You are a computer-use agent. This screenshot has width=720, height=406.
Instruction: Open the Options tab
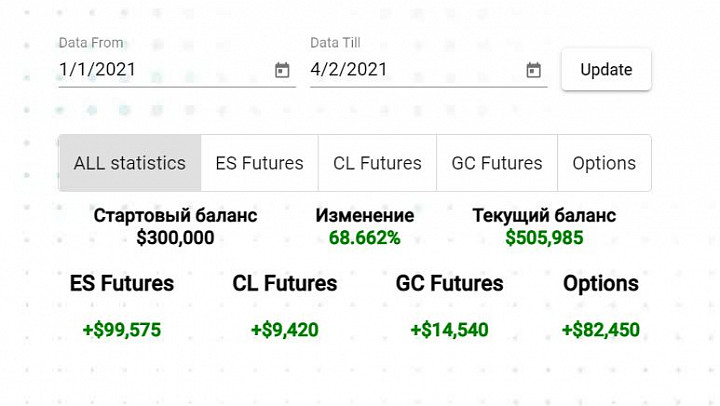(604, 163)
